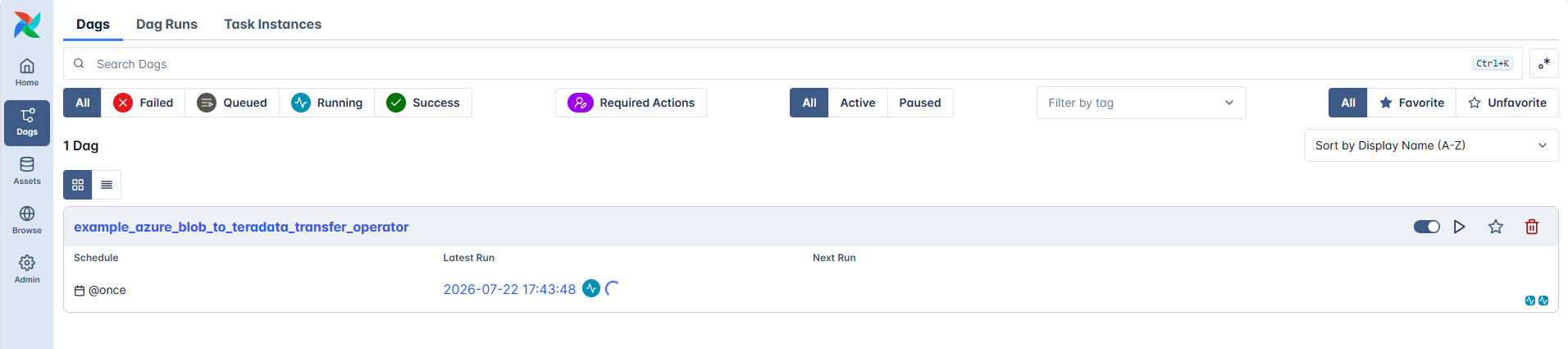Switch to the Dag Runs tab
The height and width of the screenshot is (349, 1568).
tap(166, 24)
